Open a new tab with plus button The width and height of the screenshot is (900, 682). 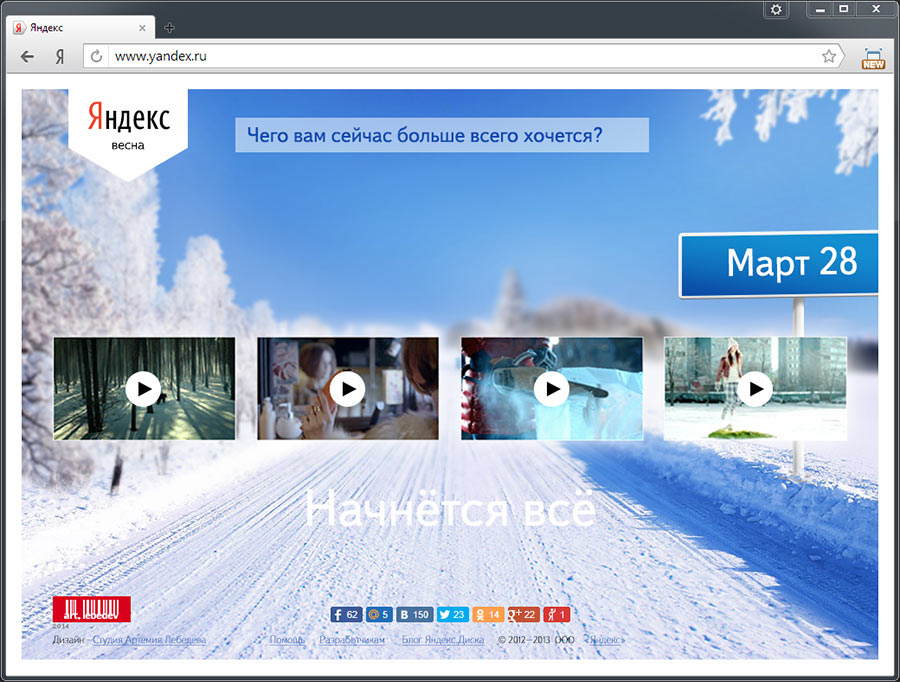click(169, 28)
